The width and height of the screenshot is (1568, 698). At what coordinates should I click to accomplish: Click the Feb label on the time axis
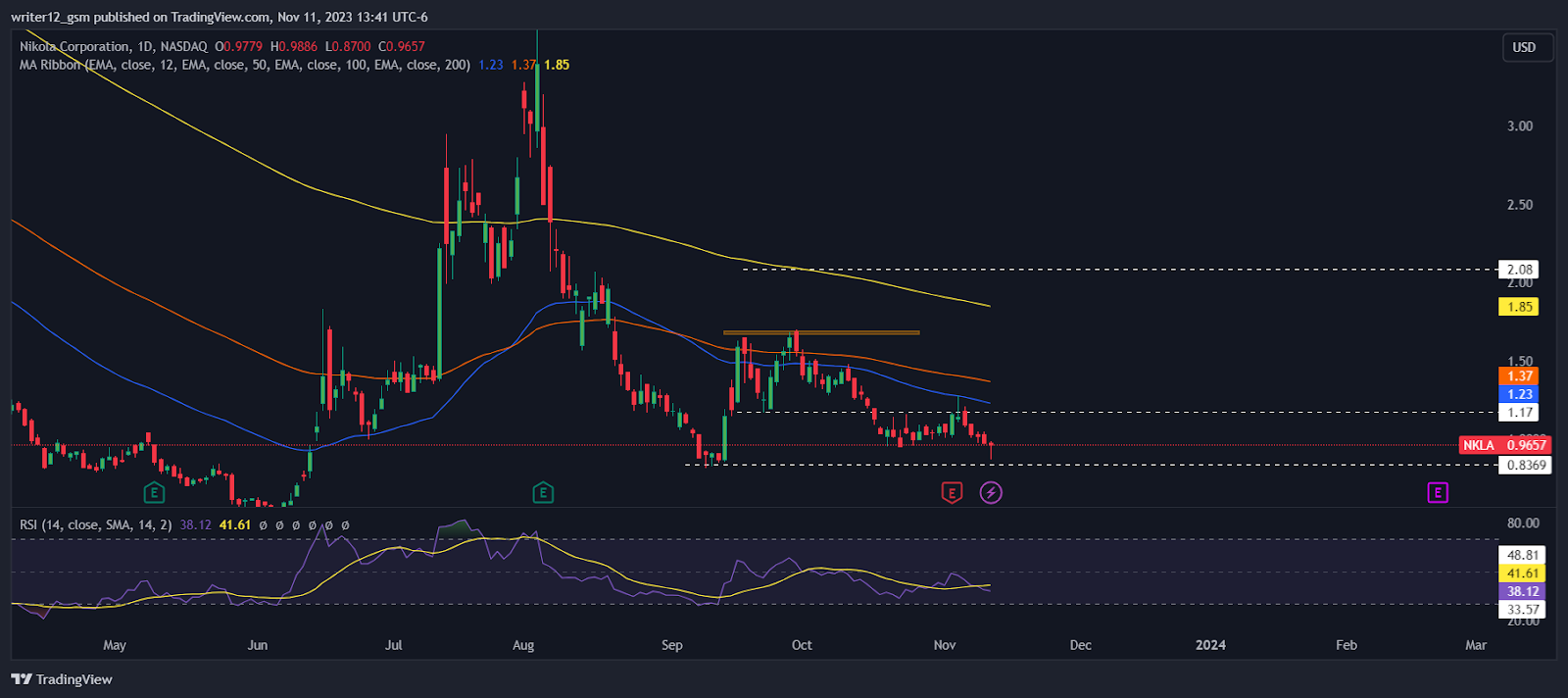coord(1347,645)
